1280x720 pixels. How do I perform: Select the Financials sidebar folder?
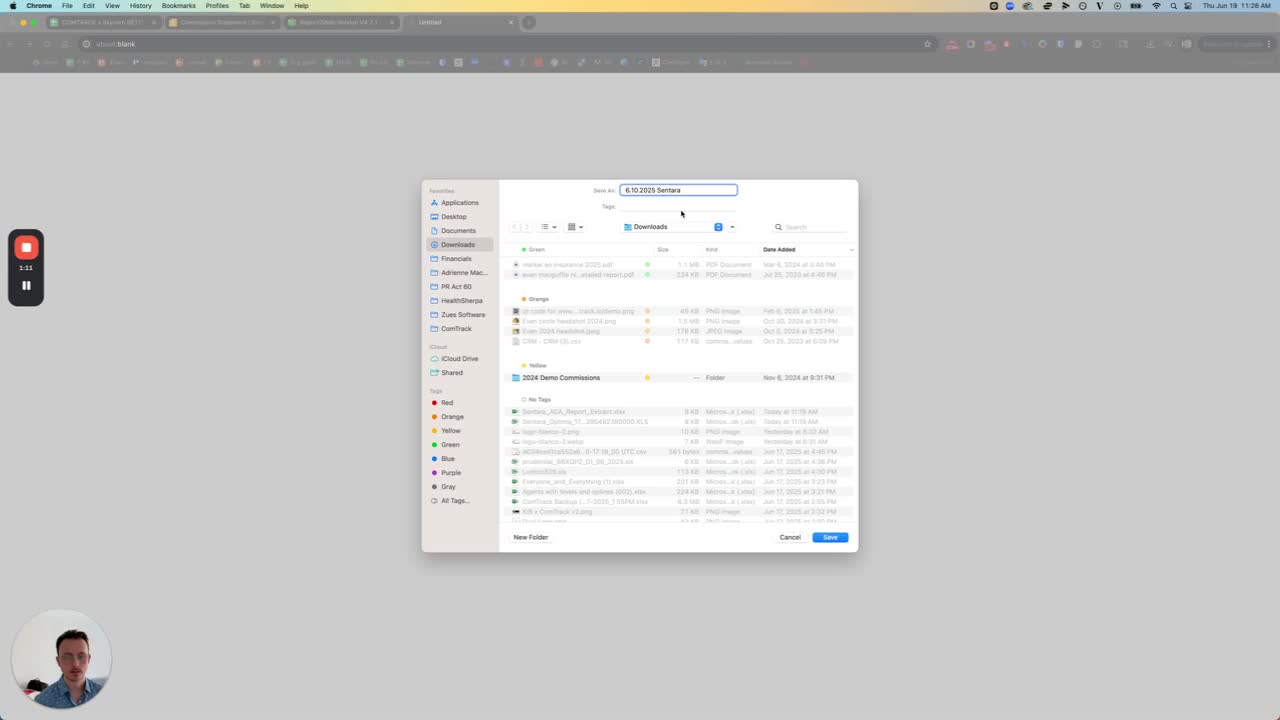point(456,259)
